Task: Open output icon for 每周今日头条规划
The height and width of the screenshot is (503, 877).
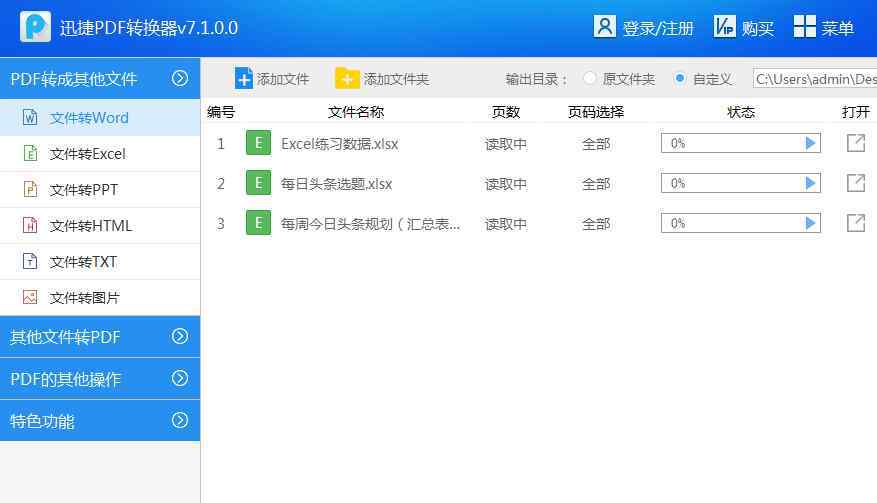Action: pos(856,223)
